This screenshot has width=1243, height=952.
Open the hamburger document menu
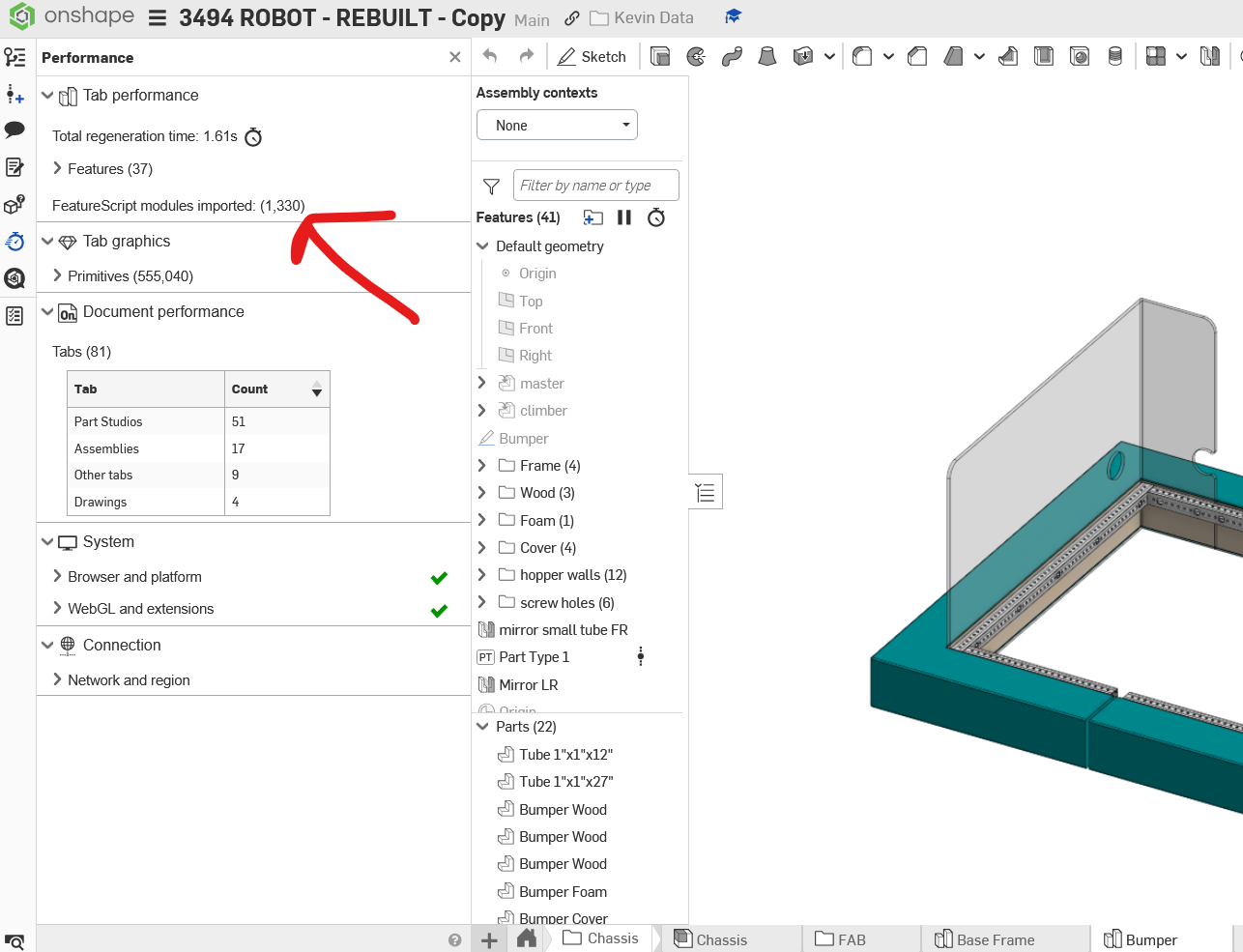coord(158,18)
